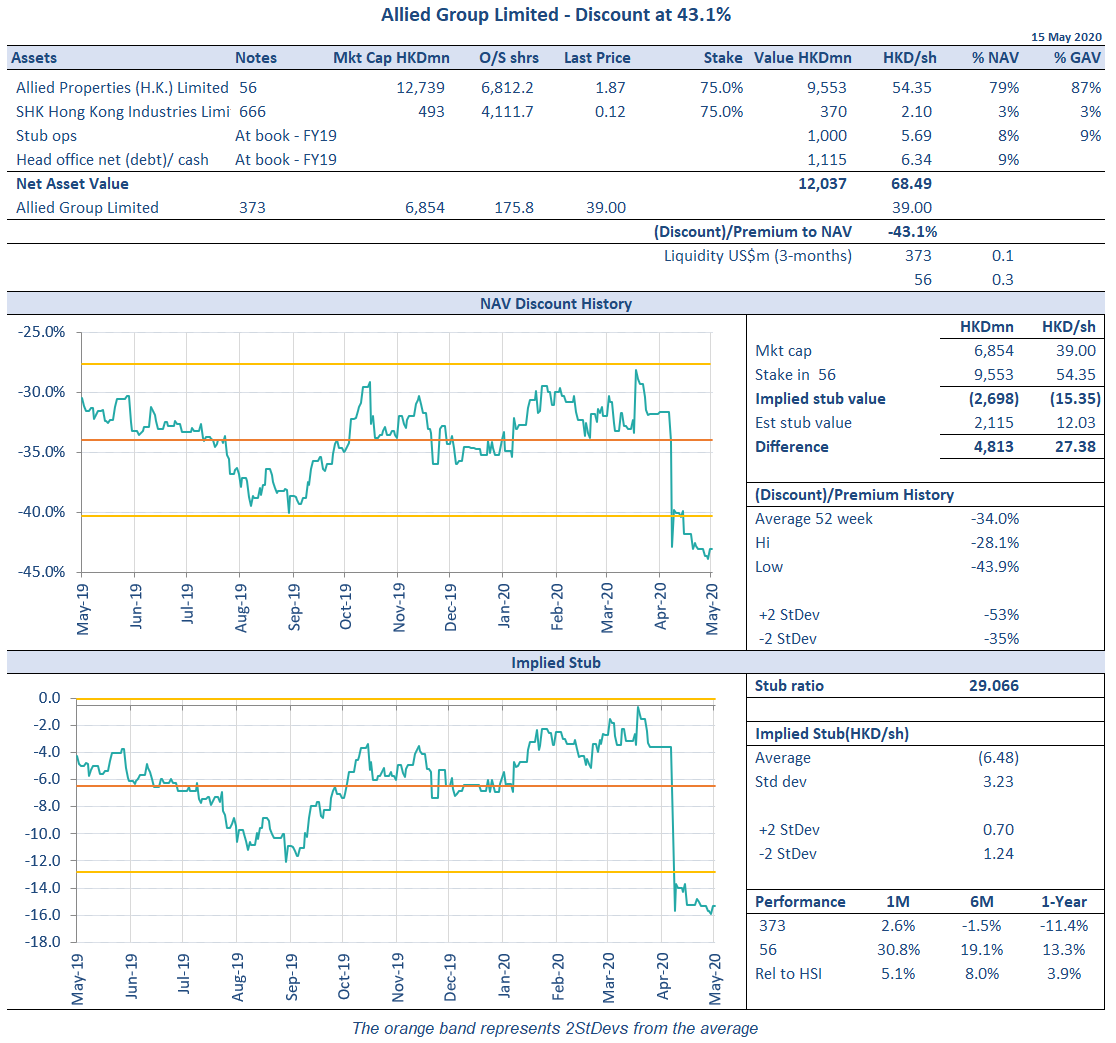Select the Head office net (debt)/cash row

(112, 159)
